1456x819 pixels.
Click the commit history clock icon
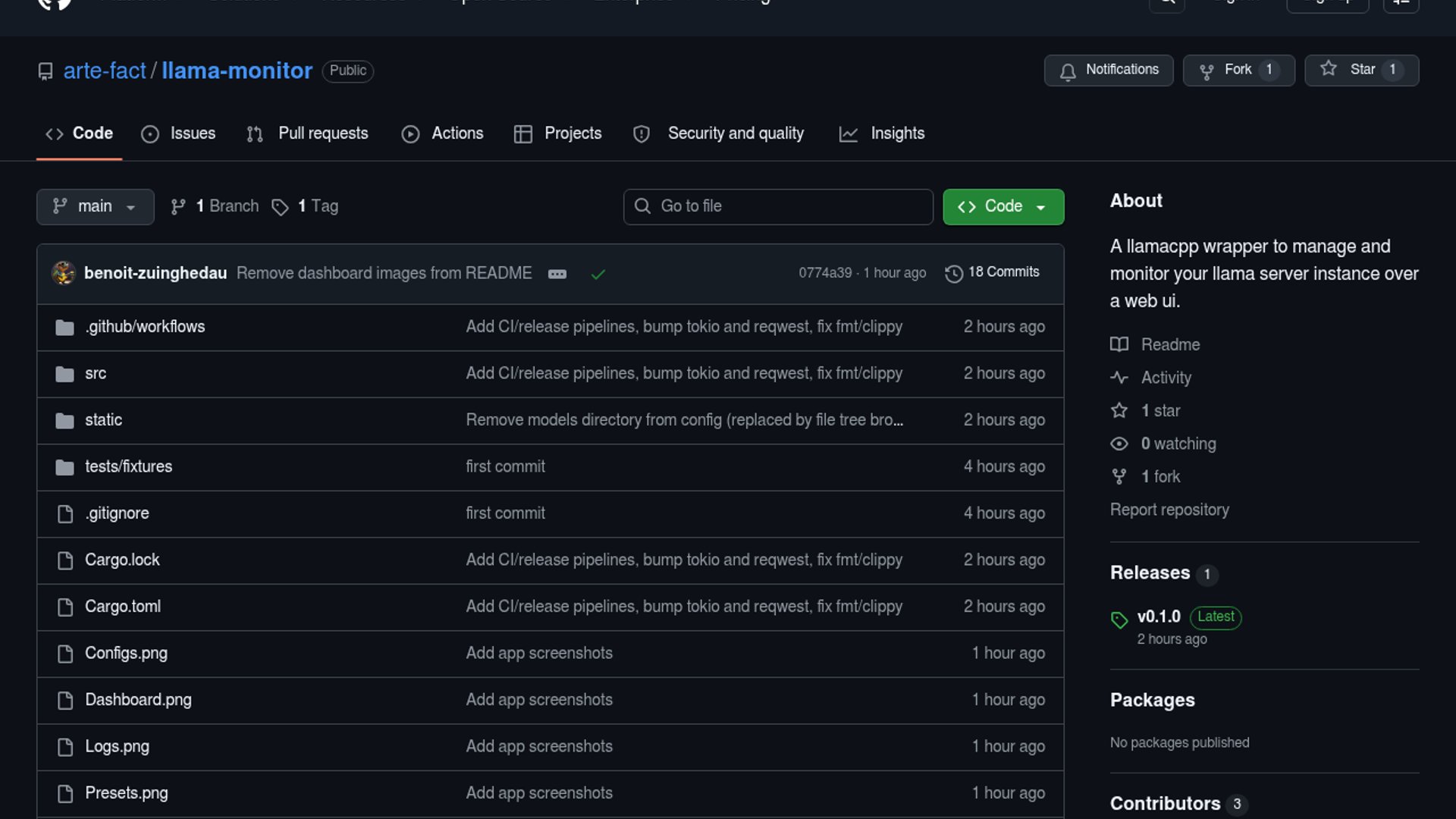click(953, 274)
